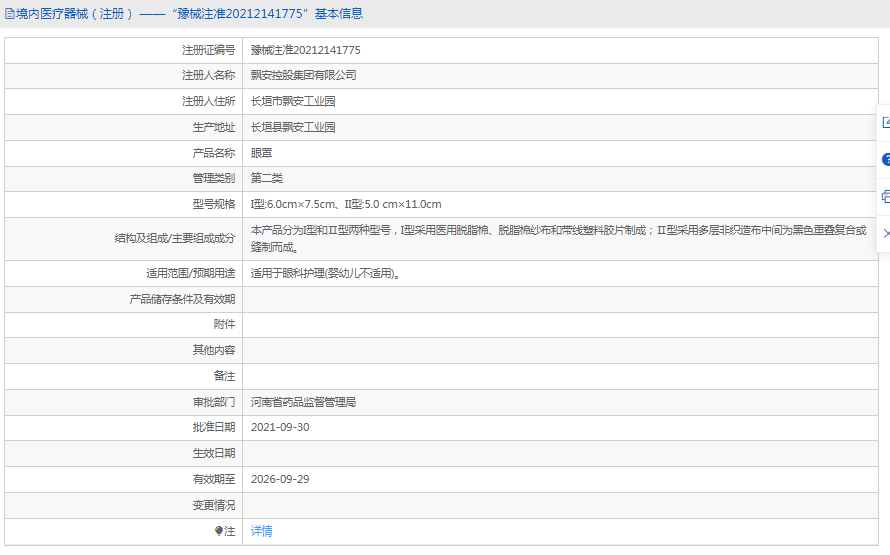Click approval authority 河南省药品监督管理局
This screenshot has width=890, height=555.
303,402
